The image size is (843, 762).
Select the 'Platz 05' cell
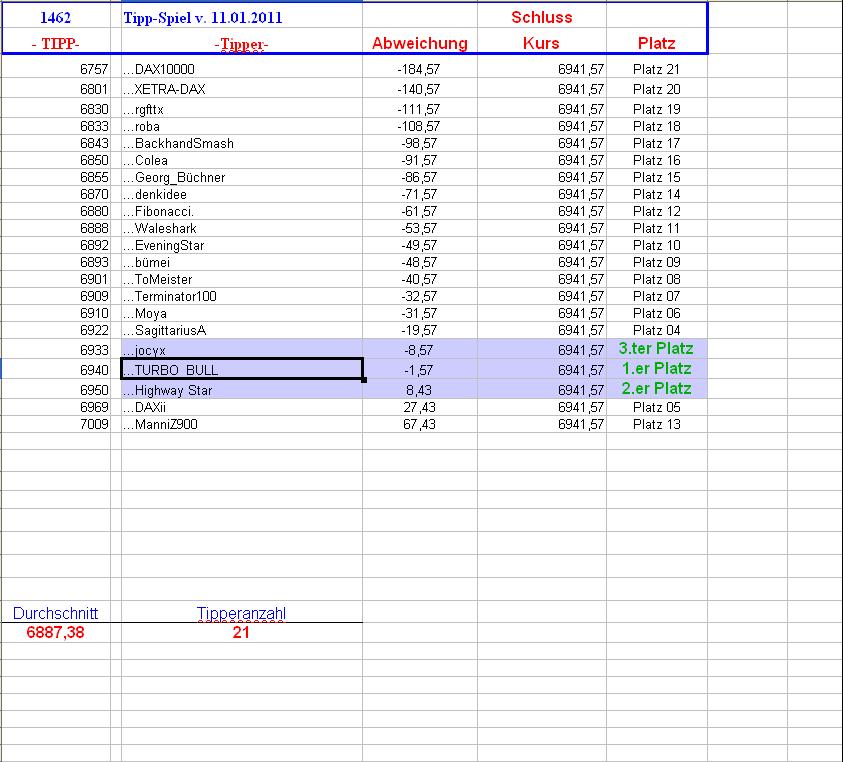(x=656, y=407)
